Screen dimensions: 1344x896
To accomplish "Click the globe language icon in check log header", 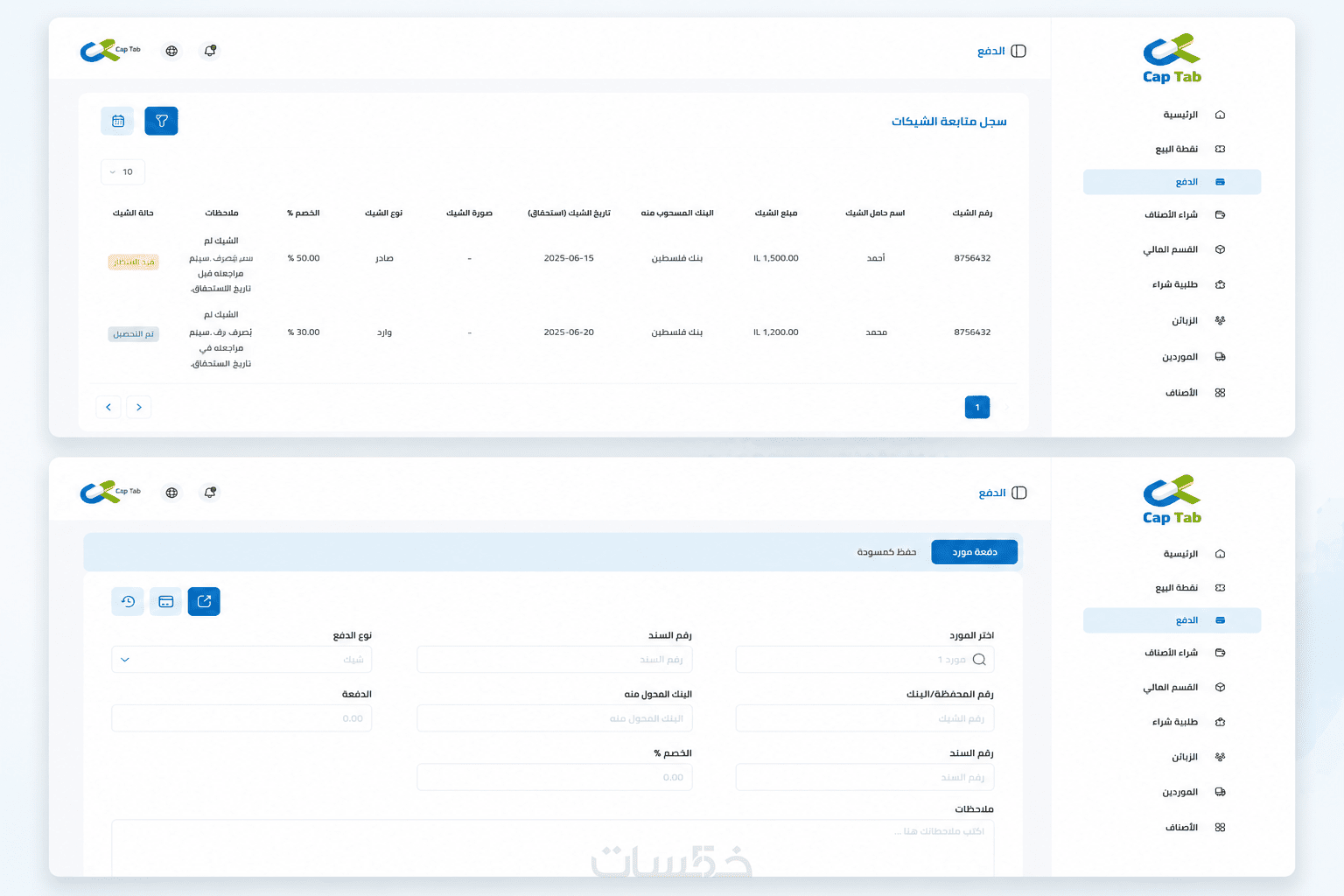I will (x=171, y=51).
